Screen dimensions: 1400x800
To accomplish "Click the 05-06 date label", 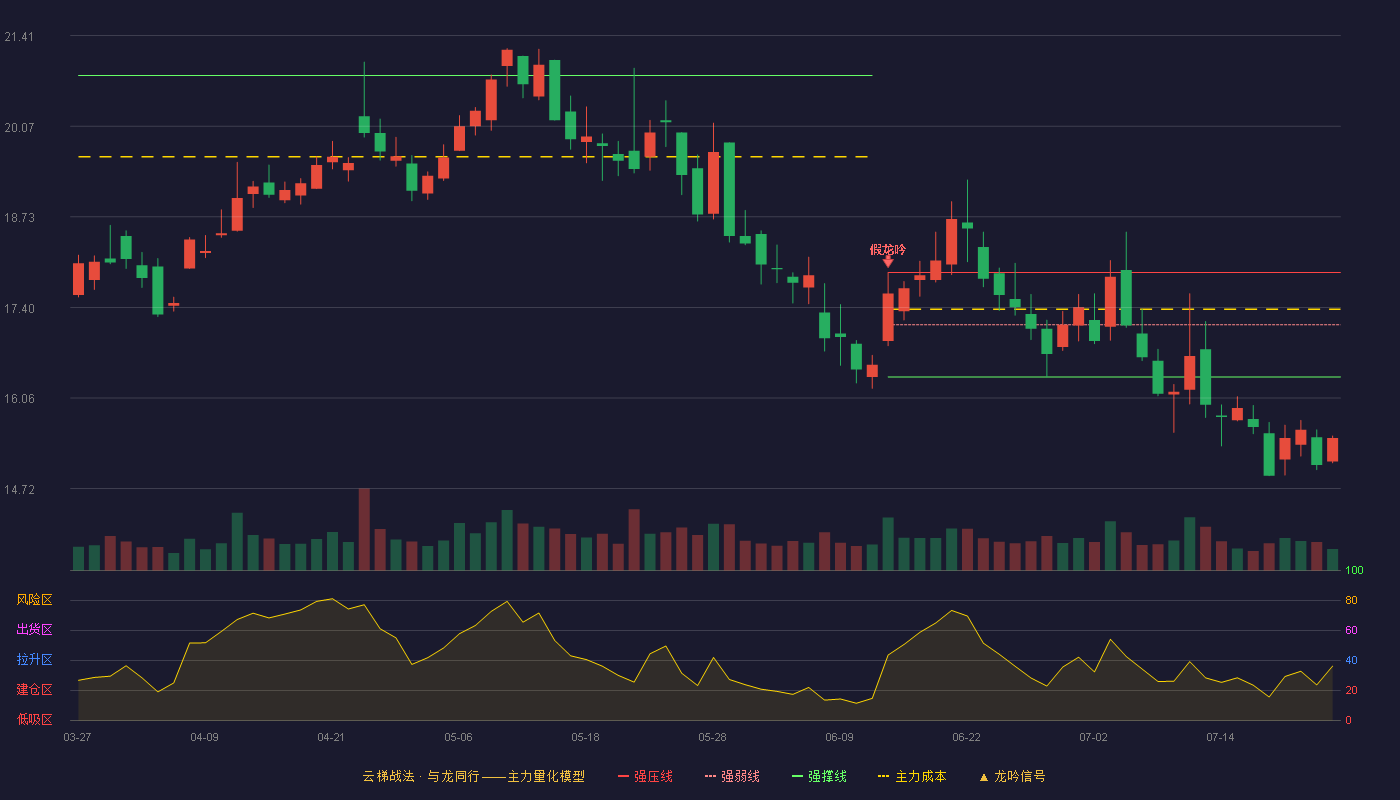I will click(x=458, y=737).
